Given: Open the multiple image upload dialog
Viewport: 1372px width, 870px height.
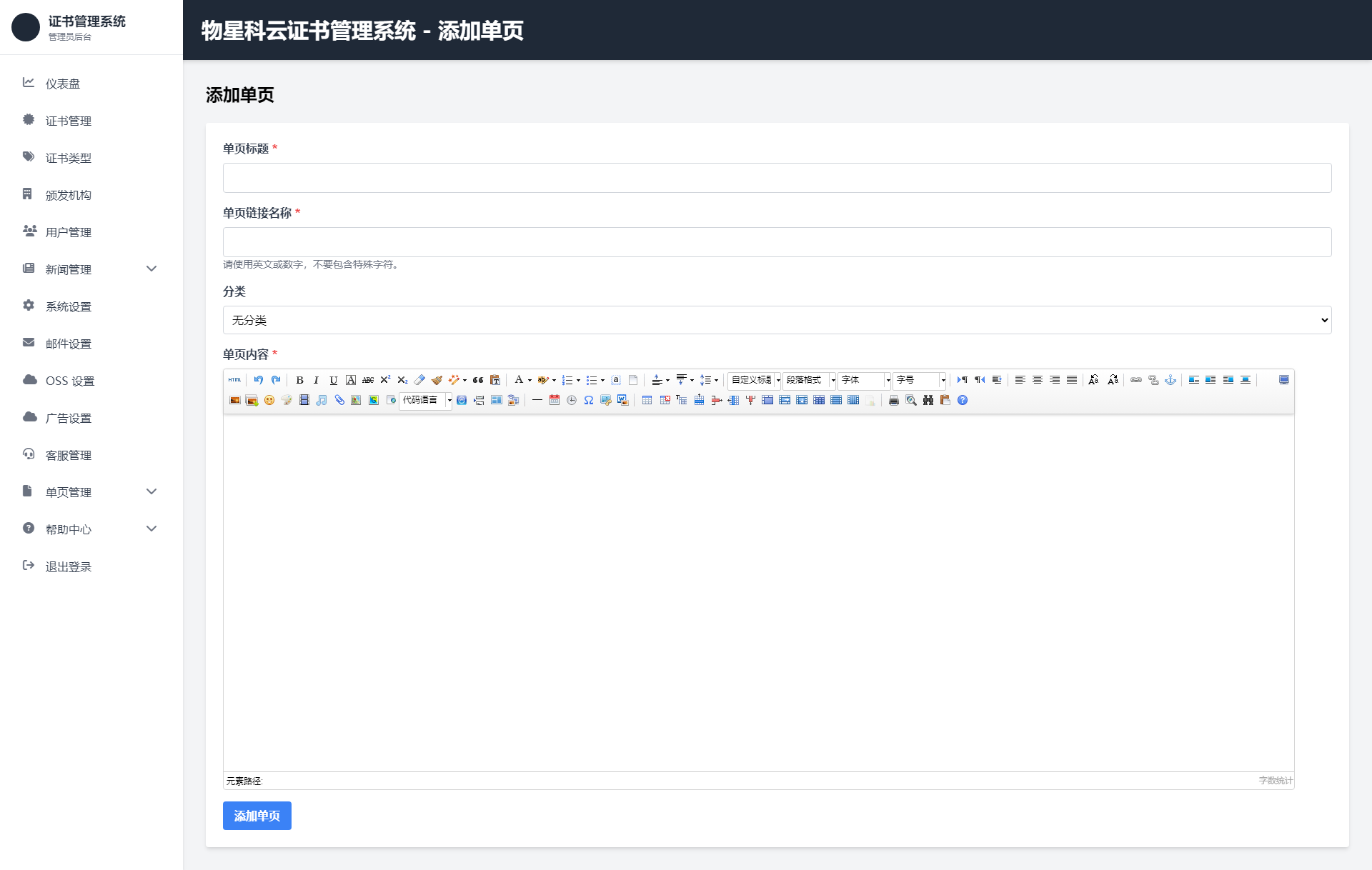Looking at the screenshot, I should tap(252, 400).
